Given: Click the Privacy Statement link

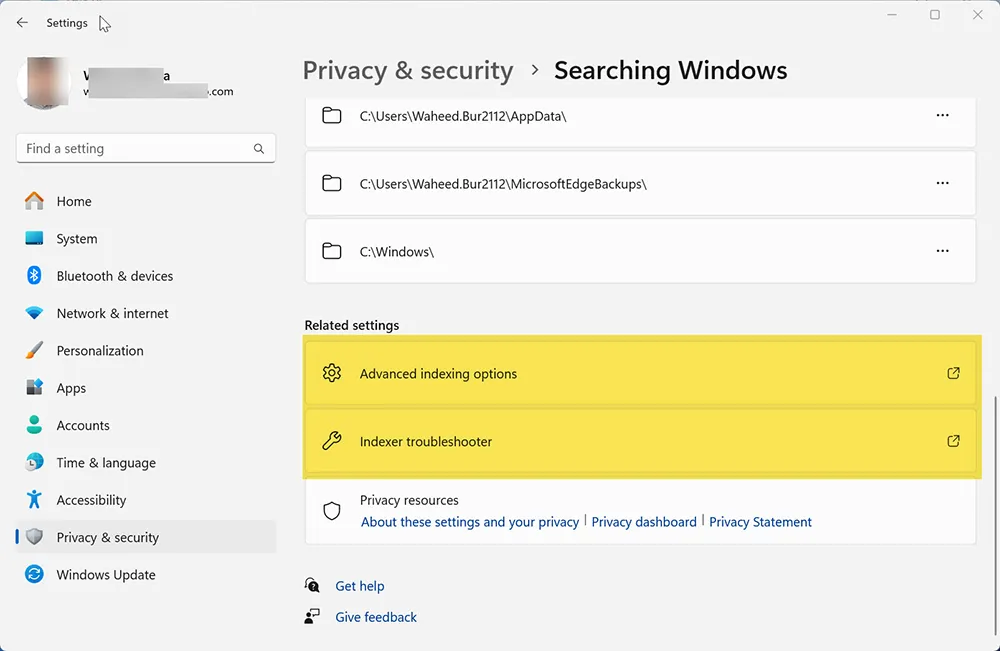Looking at the screenshot, I should [x=760, y=521].
